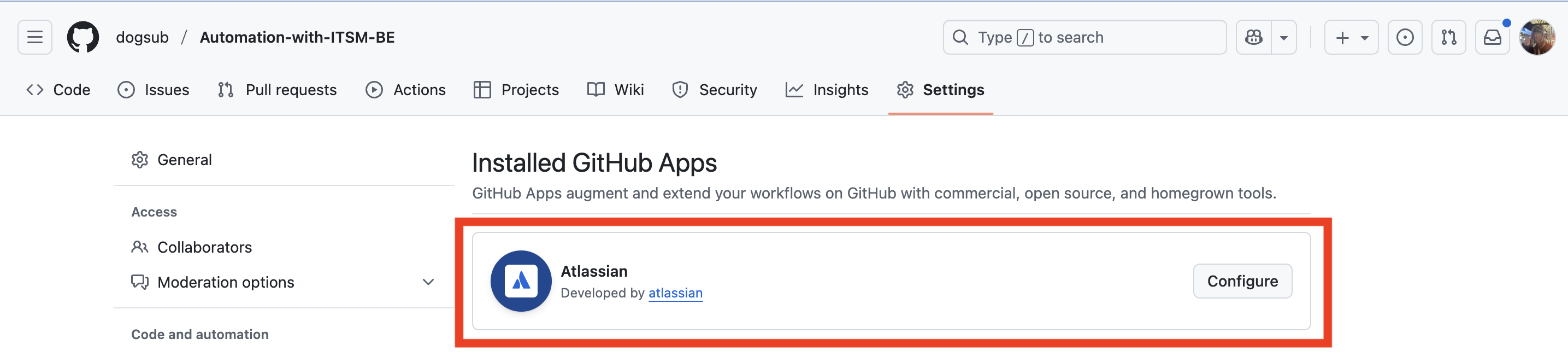Switch to the Security tab

(x=715, y=90)
